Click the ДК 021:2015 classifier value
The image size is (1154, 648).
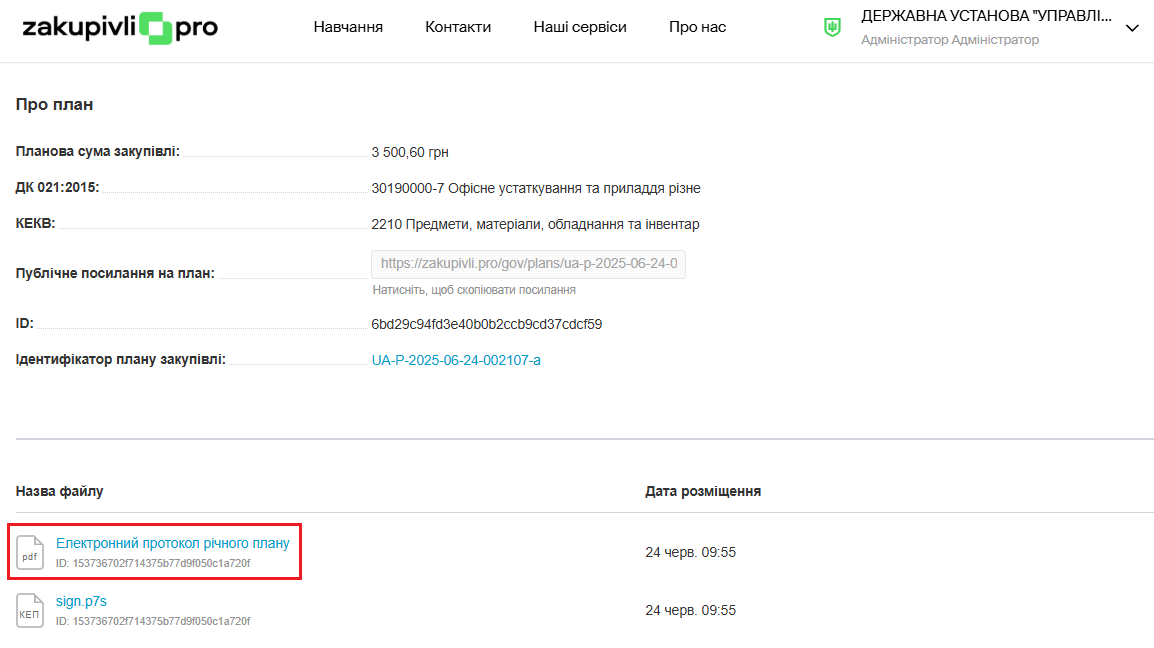point(535,188)
